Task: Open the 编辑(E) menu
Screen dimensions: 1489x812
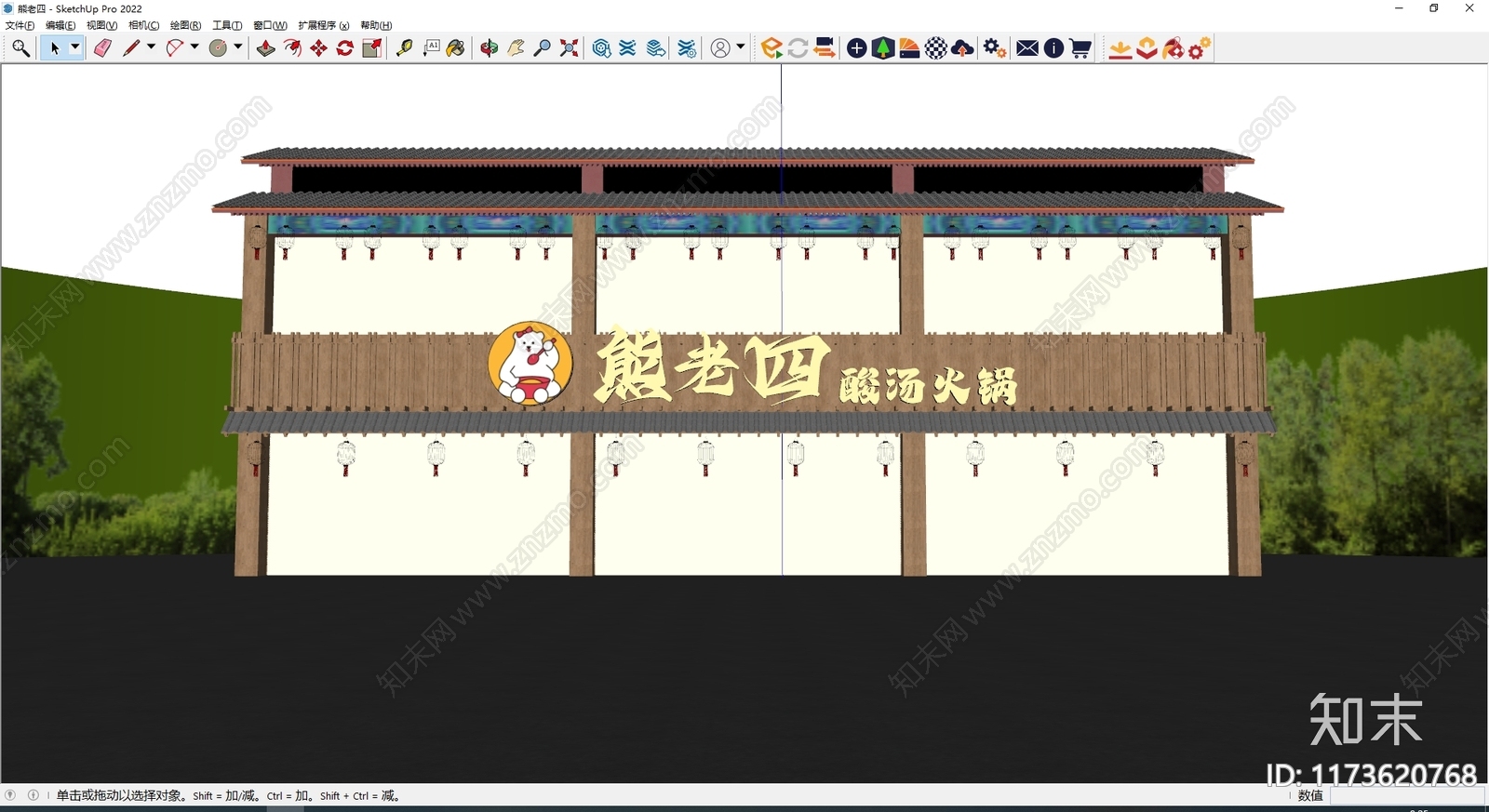Action: (x=60, y=25)
